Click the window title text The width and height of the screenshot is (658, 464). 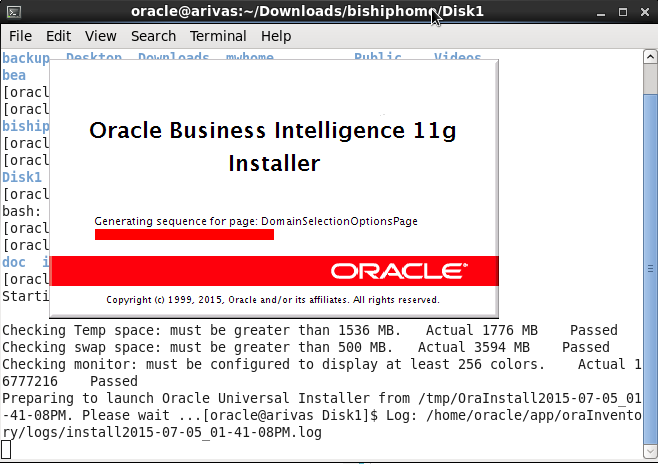(307, 11)
